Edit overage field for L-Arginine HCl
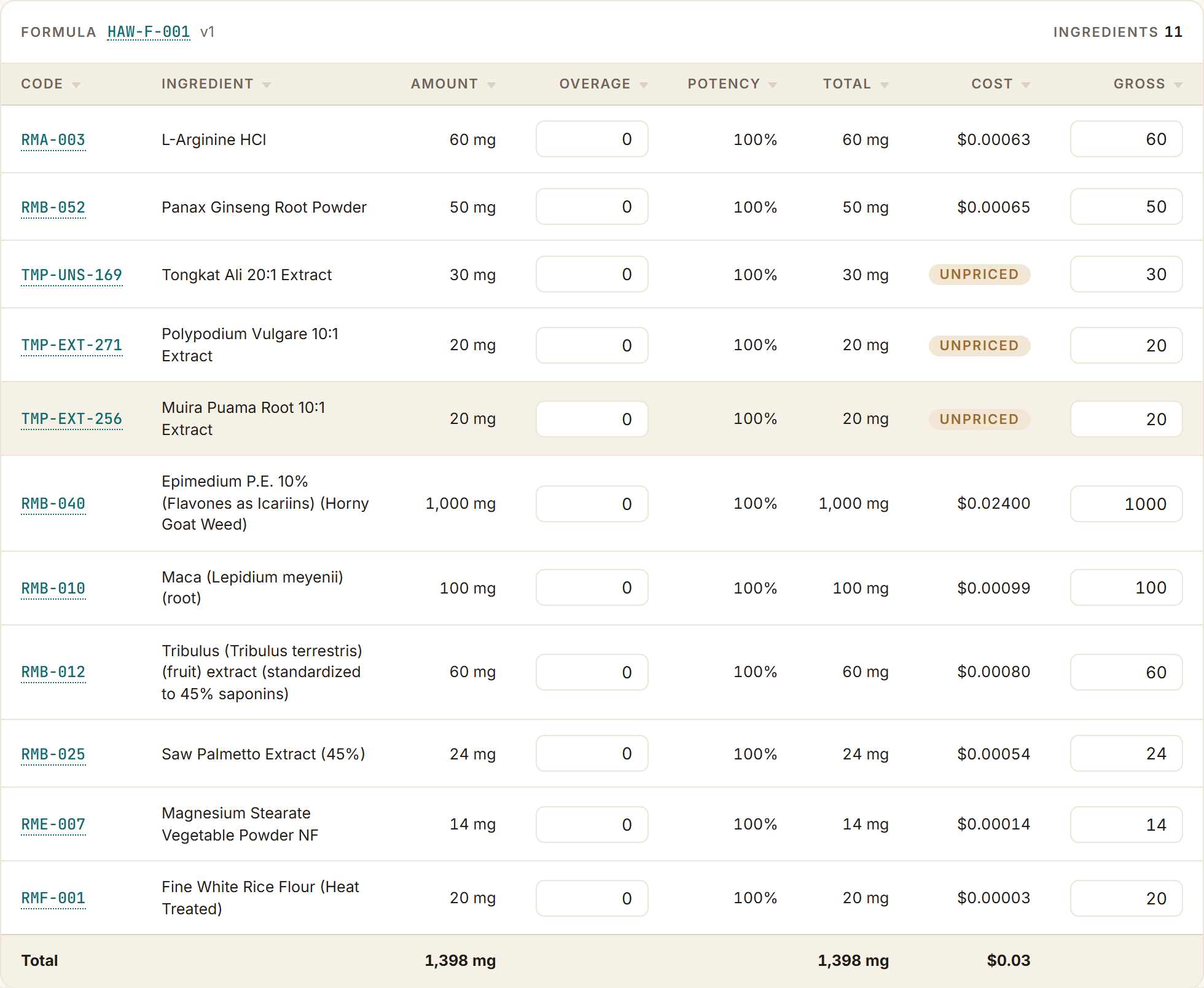The height and width of the screenshot is (988, 1204). 592,139
